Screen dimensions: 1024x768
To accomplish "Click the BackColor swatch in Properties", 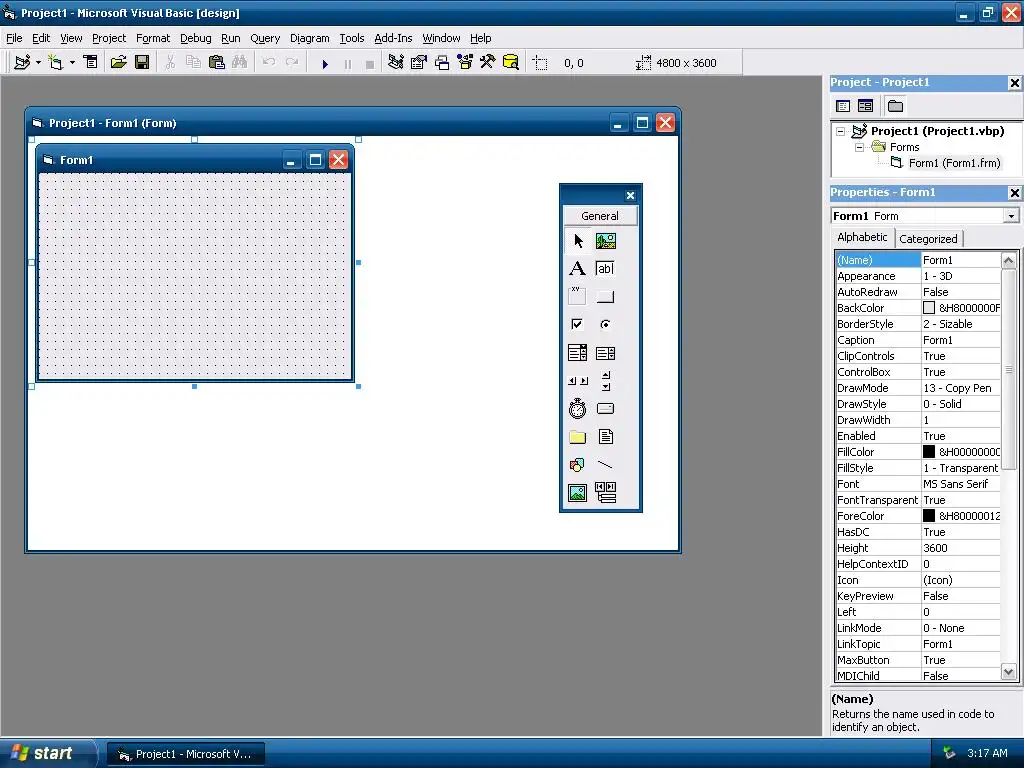I will point(929,308).
